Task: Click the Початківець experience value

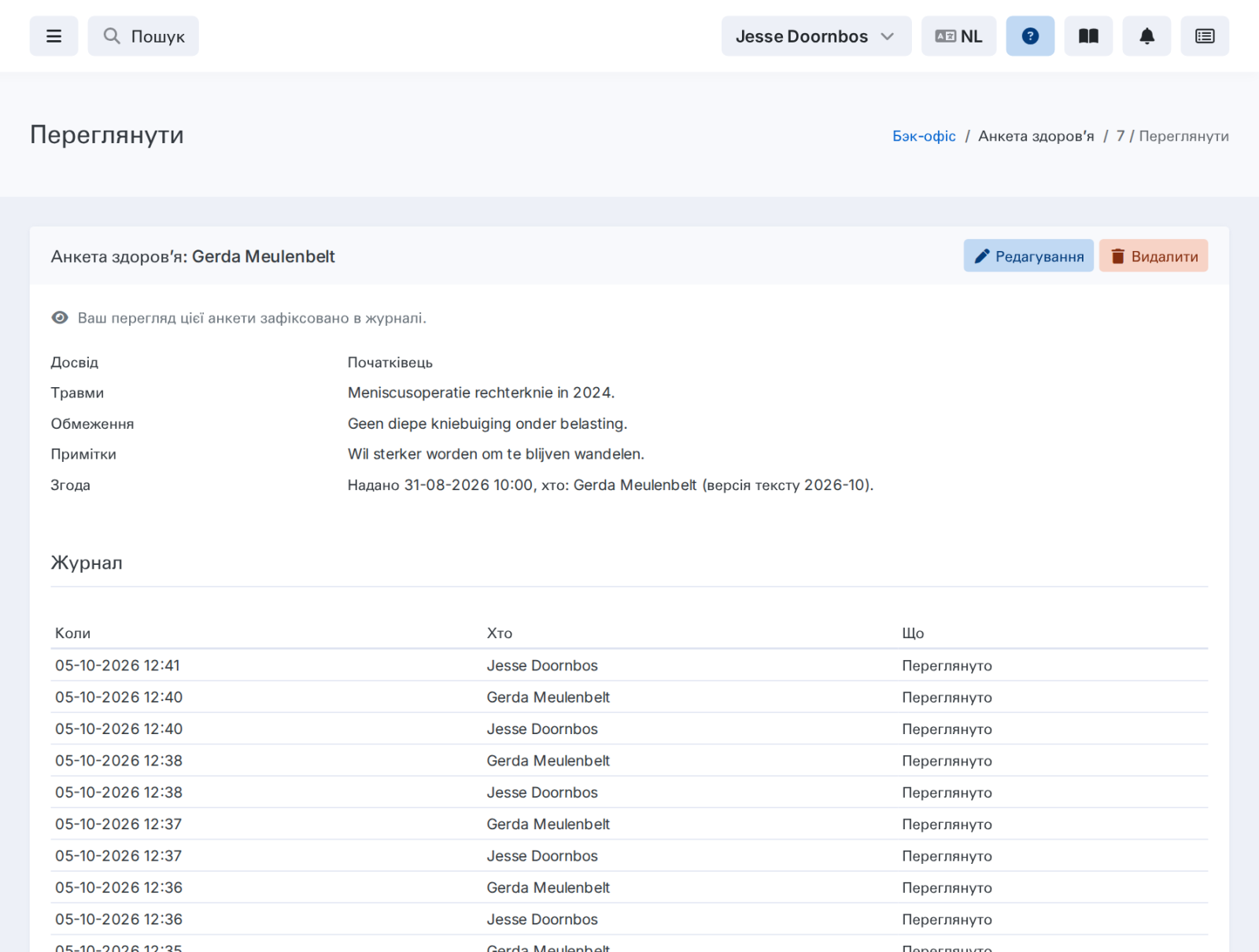Action: tap(390, 363)
